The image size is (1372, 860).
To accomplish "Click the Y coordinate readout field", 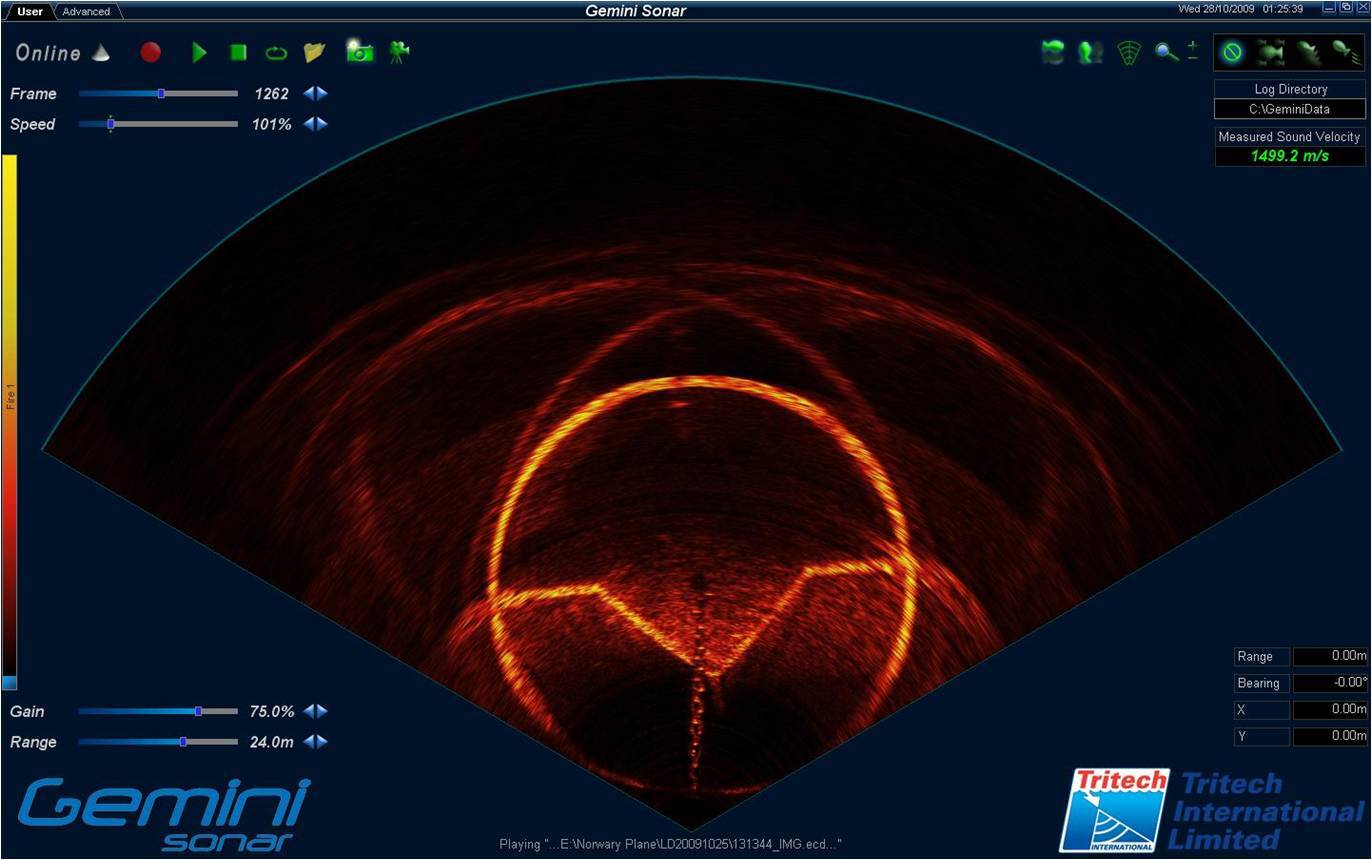I will 1330,736.
